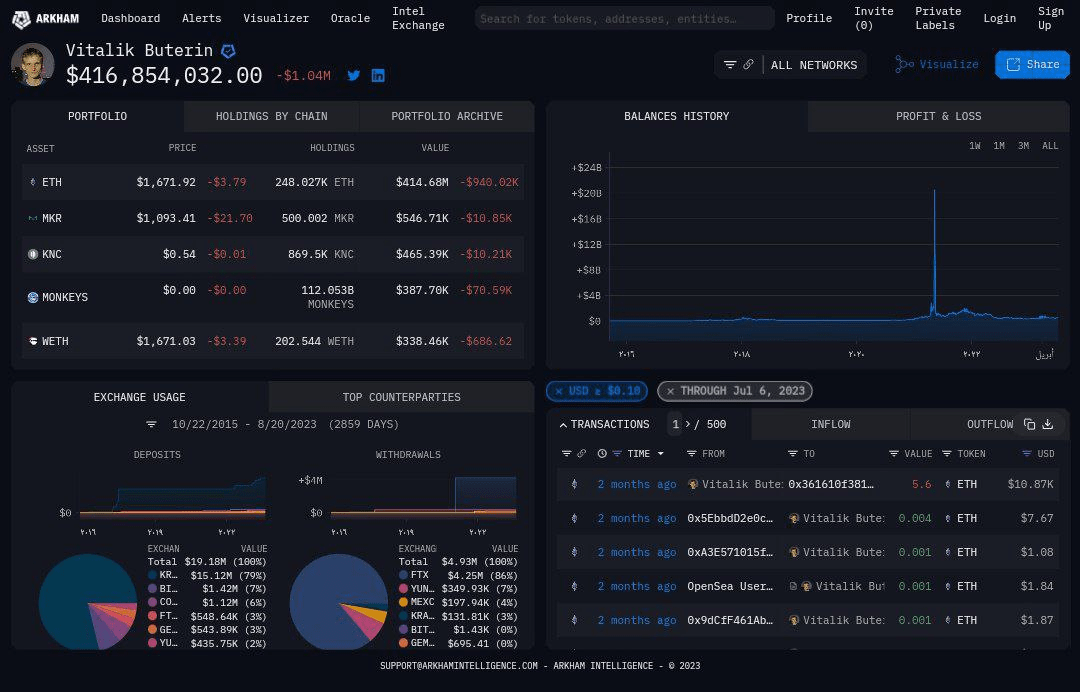
Task: Toggle TIME sort dropdown arrow
Action: 661,454
